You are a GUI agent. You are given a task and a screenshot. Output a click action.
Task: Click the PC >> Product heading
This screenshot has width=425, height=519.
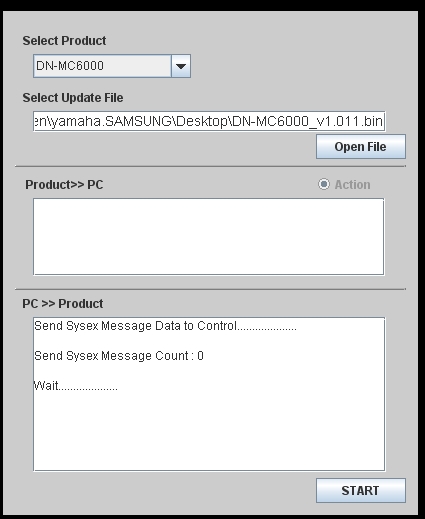pos(63,304)
